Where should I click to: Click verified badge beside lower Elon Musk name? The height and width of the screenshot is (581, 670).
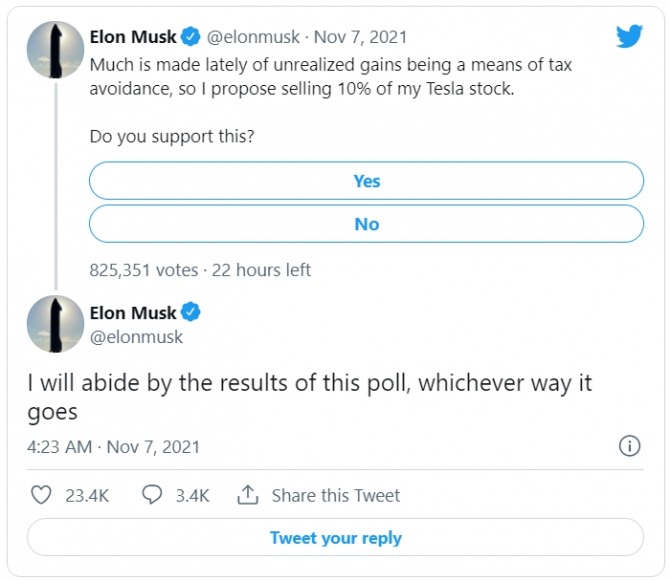pos(191,313)
